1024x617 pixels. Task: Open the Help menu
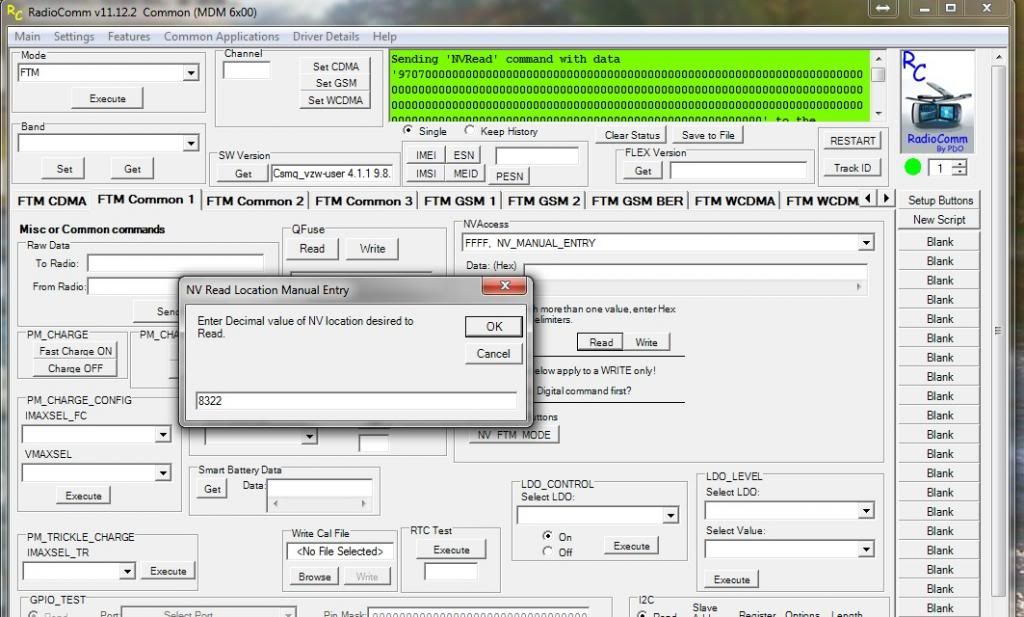(385, 37)
